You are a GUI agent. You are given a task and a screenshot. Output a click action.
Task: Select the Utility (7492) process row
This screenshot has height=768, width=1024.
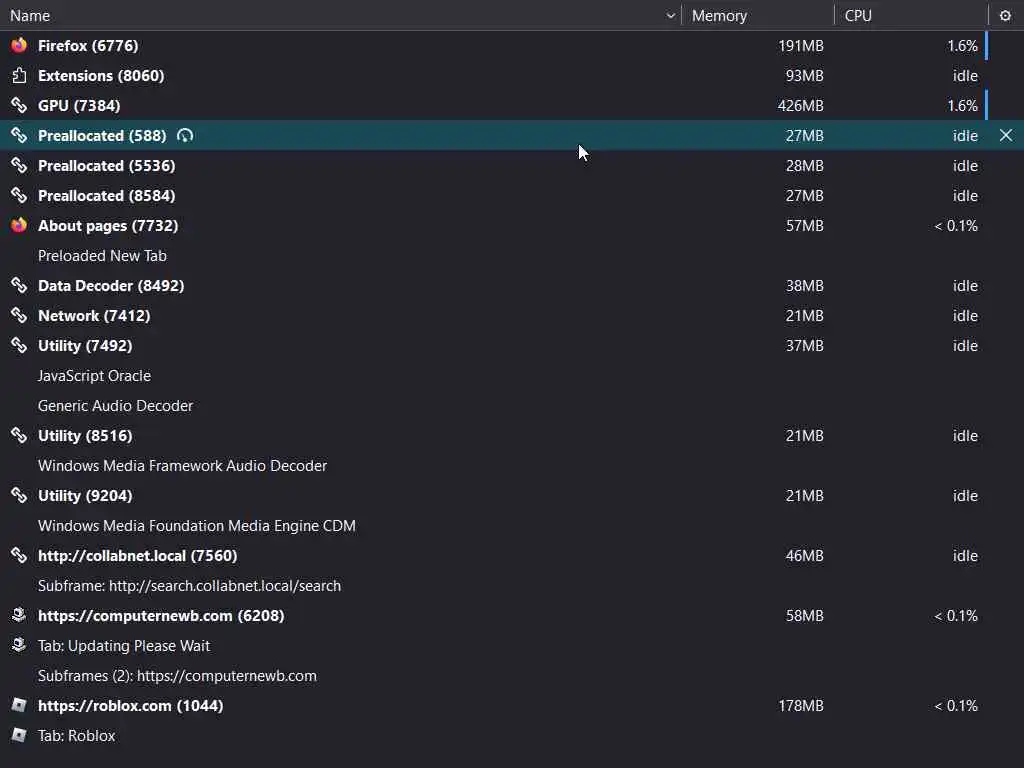512,345
